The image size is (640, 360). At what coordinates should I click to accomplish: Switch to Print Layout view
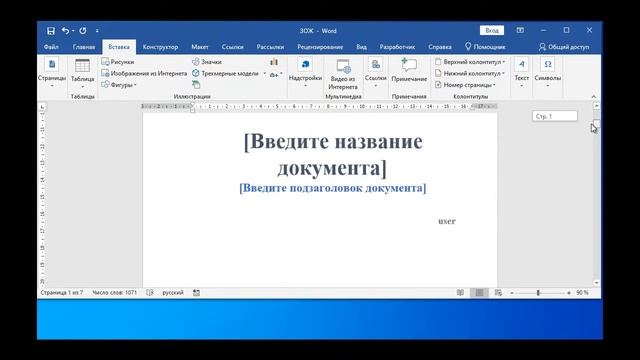coord(479,293)
